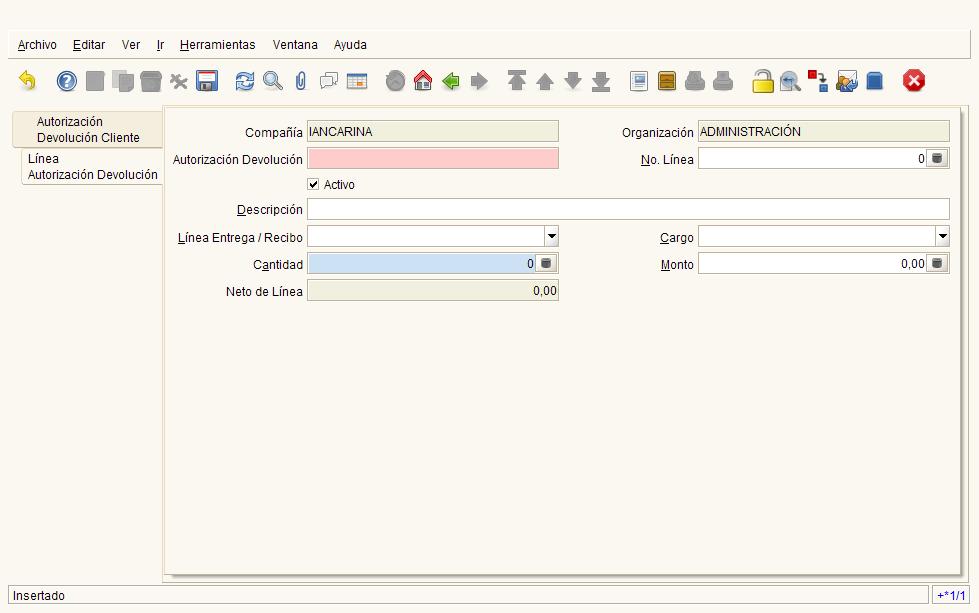Click the grayed delete record trash icon
Screen dimensions: 979x613
click(x=150, y=81)
